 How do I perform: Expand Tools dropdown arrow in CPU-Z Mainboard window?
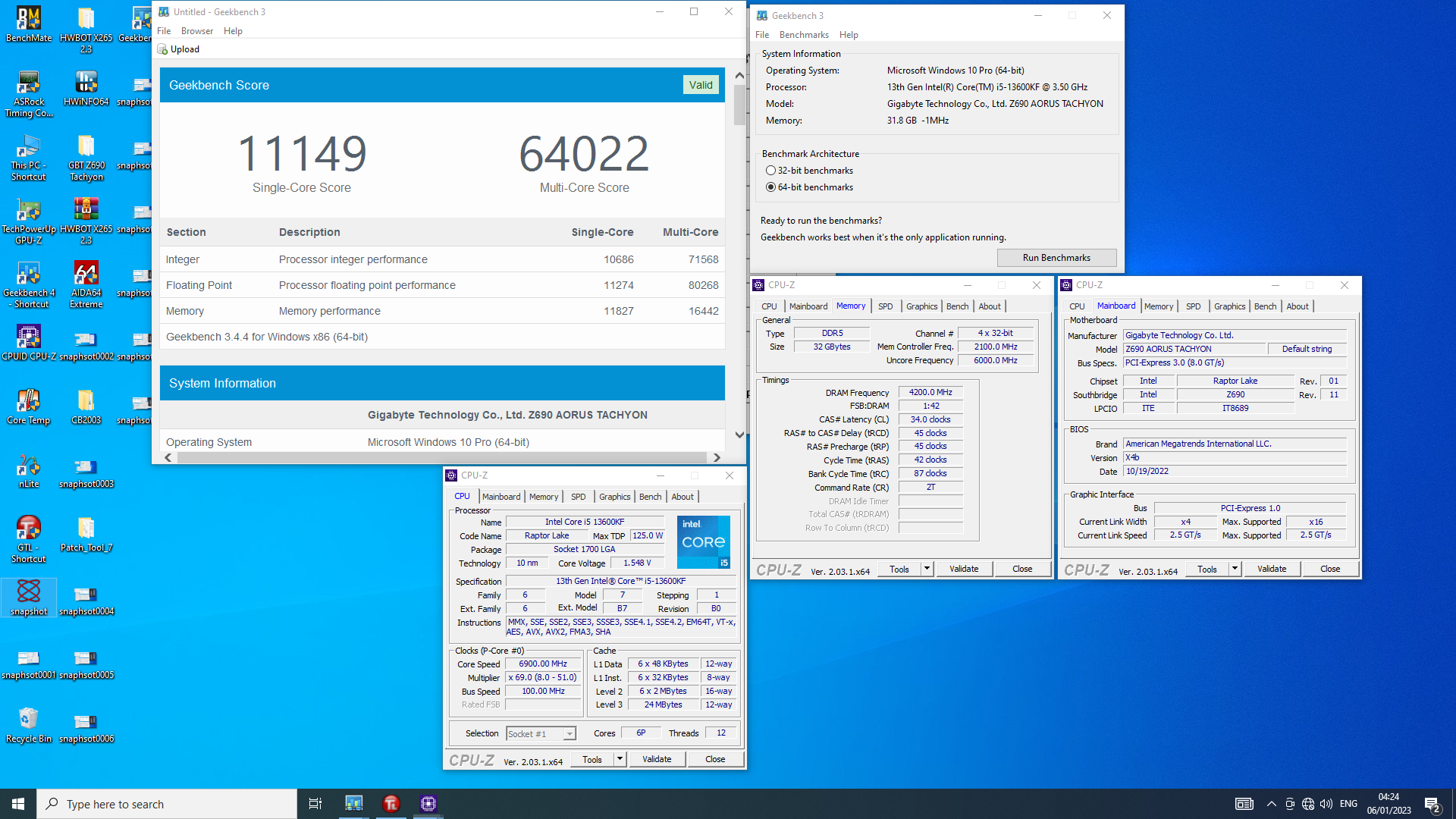click(1235, 569)
